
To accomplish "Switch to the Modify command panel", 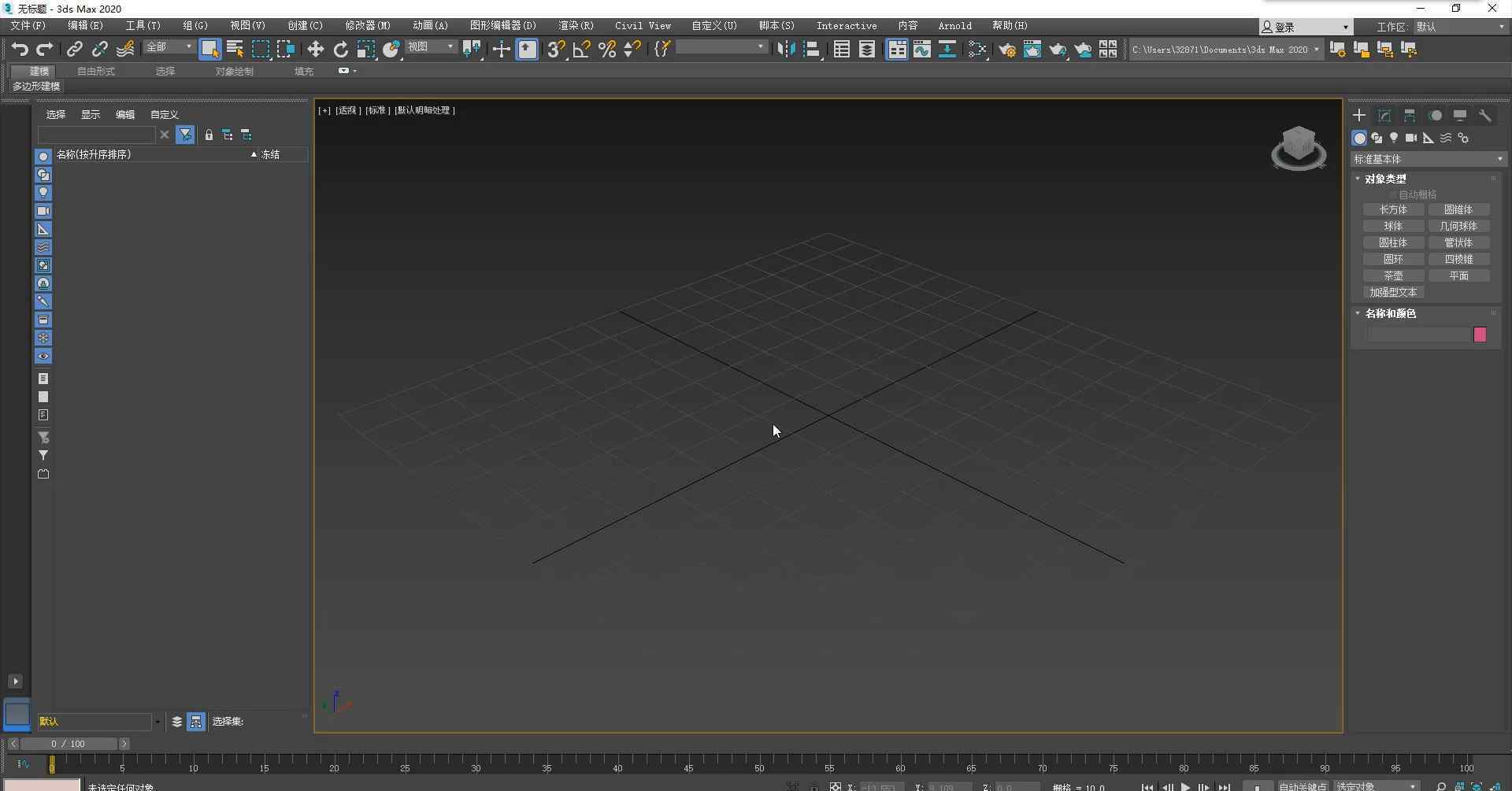I will (x=1384, y=116).
